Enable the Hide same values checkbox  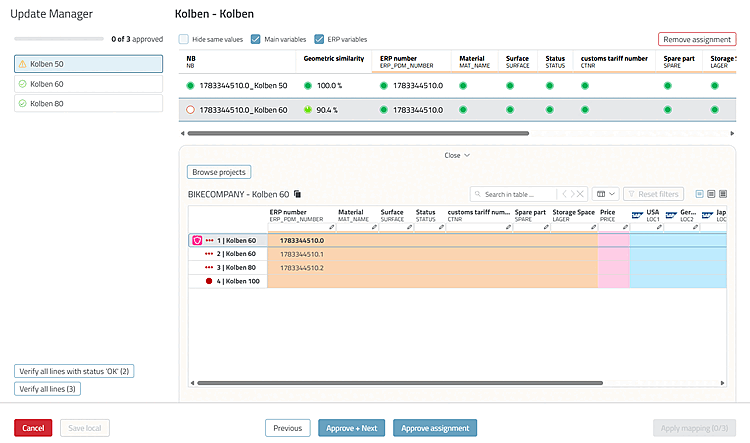click(x=184, y=39)
